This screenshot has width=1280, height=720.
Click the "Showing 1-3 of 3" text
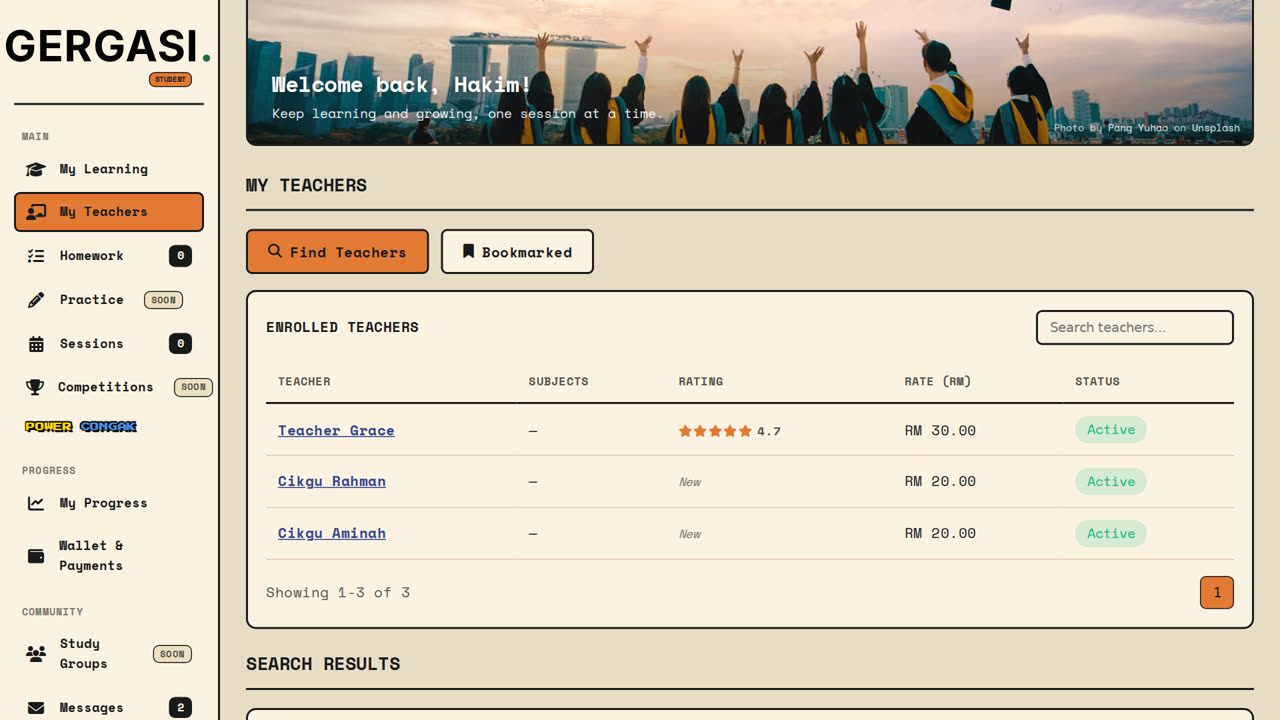point(338,592)
